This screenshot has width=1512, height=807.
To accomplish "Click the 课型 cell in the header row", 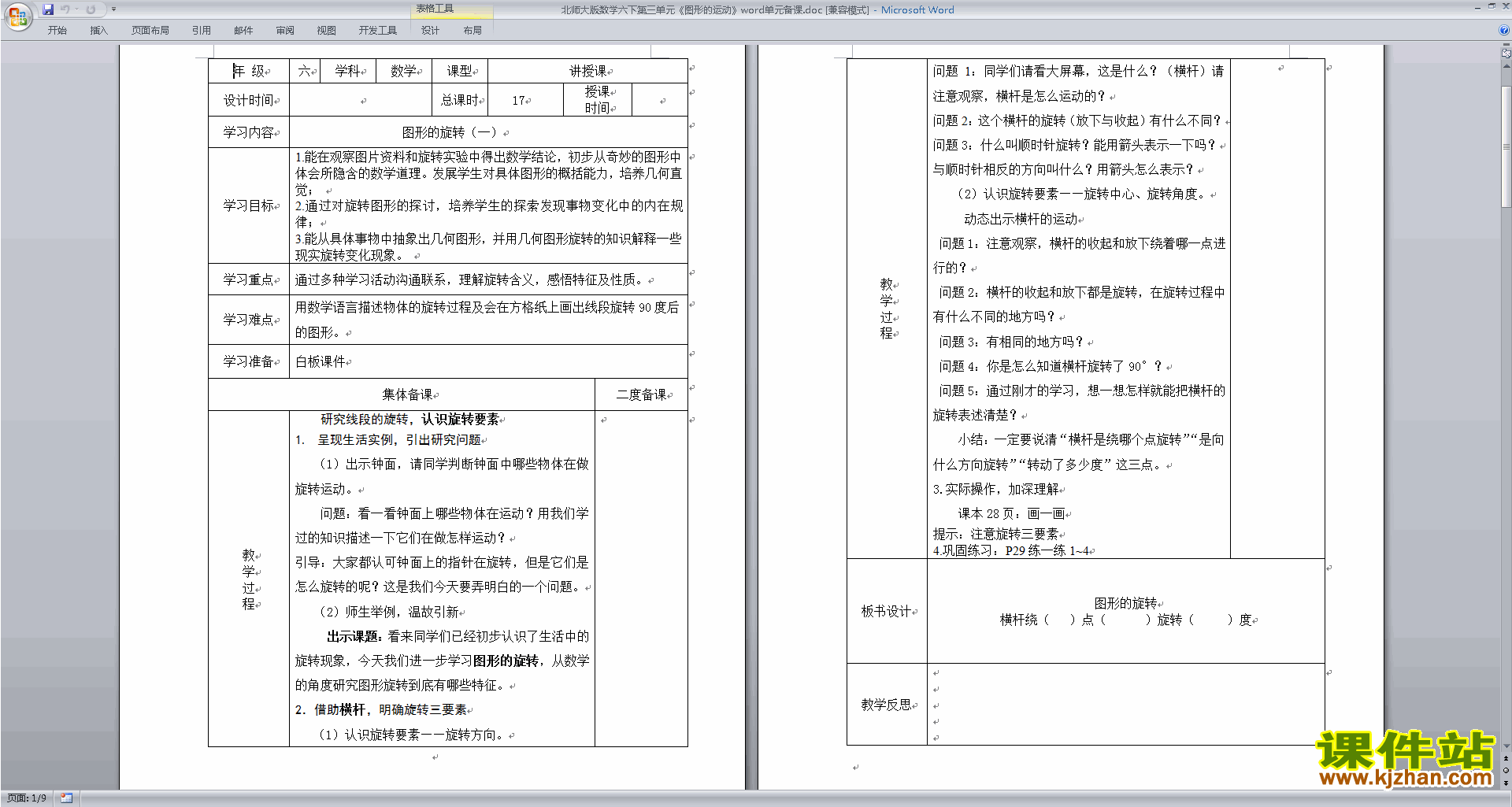I will 460,71.
